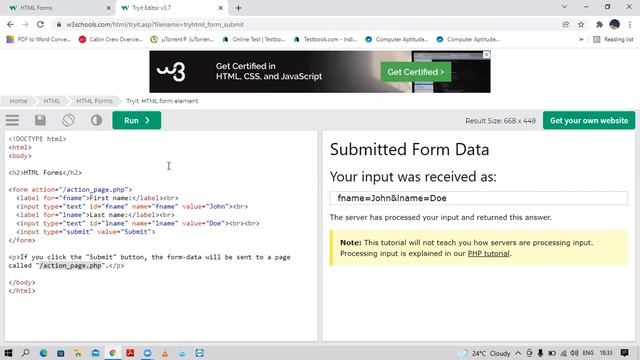Open Windows taskbar search
The width and height of the screenshot is (640, 360).
click(25, 353)
